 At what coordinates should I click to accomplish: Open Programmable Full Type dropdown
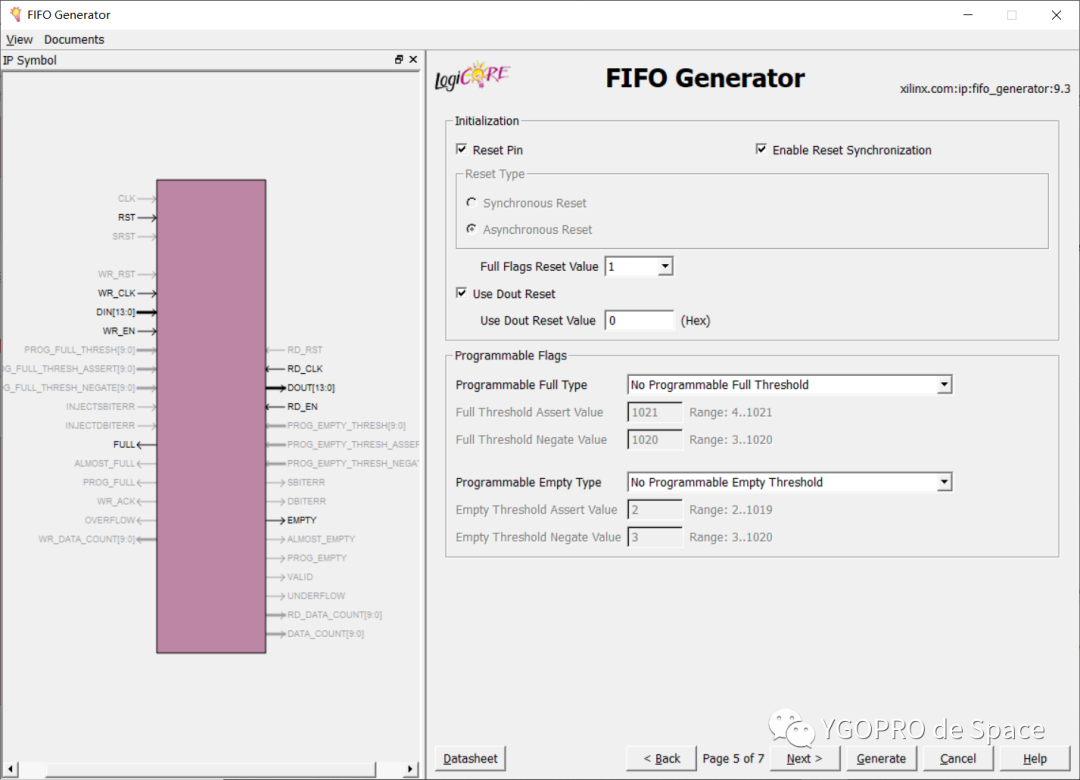tap(944, 384)
